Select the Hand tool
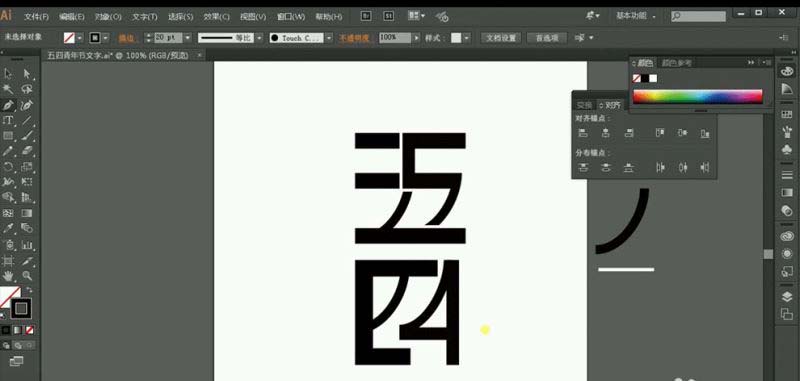The width and height of the screenshot is (800, 381). point(8,276)
